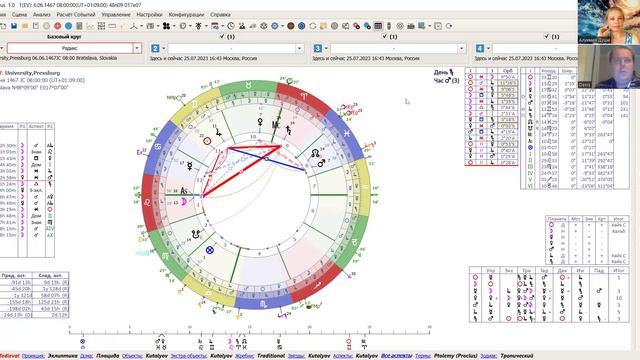Click the axes tripod toolbar icon
The image size is (640, 360).
point(134,26)
